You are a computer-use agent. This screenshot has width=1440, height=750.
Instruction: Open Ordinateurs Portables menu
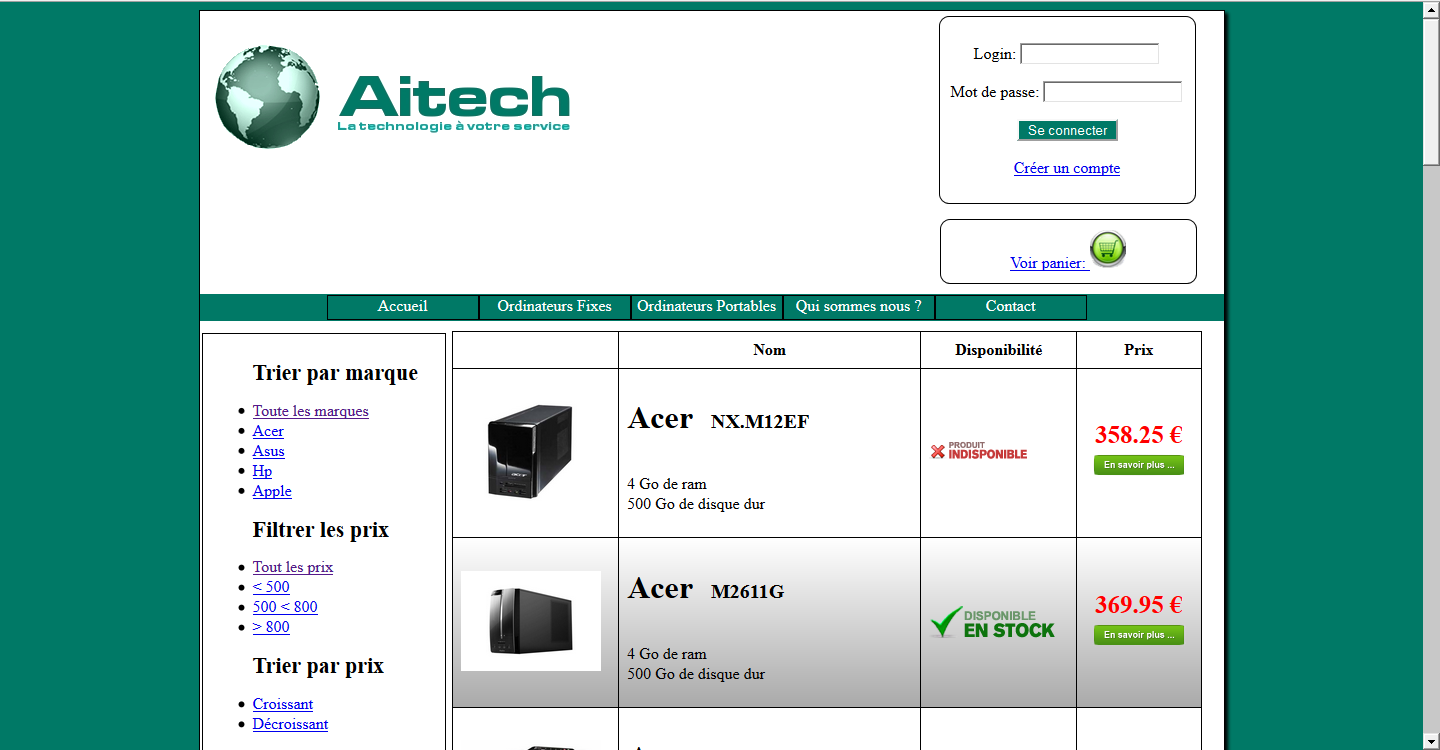point(707,307)
